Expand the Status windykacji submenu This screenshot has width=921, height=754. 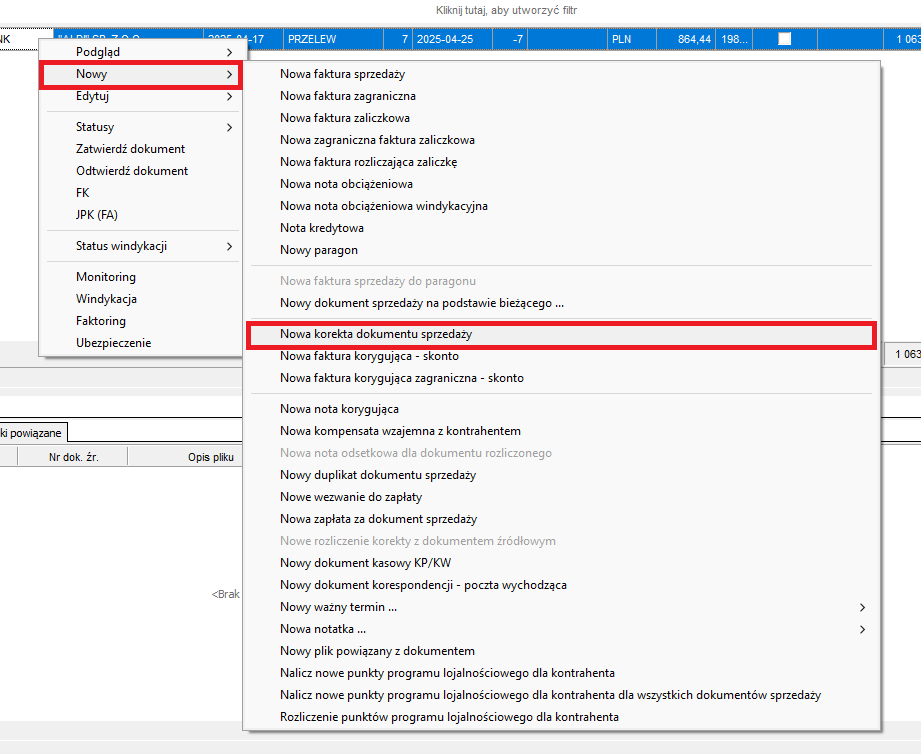tap(140, 246)
